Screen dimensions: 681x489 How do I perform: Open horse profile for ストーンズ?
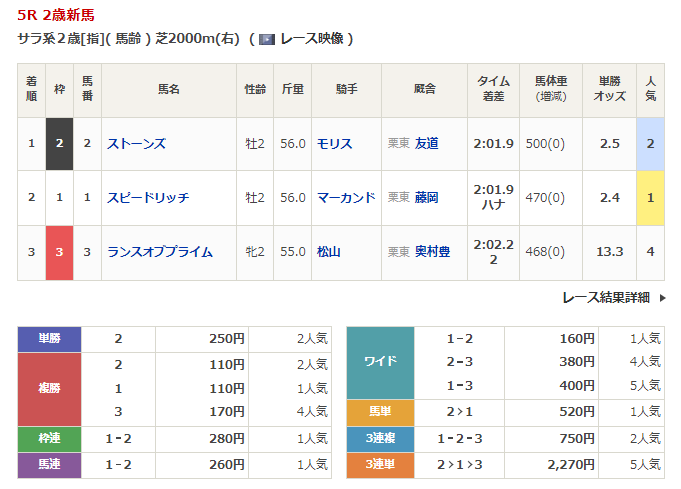click(136, 144)
